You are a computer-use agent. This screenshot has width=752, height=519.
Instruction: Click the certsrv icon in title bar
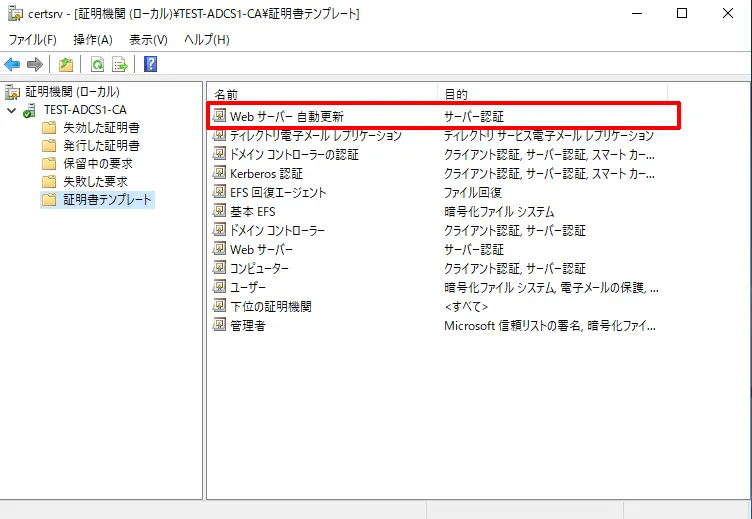point(15,14)
